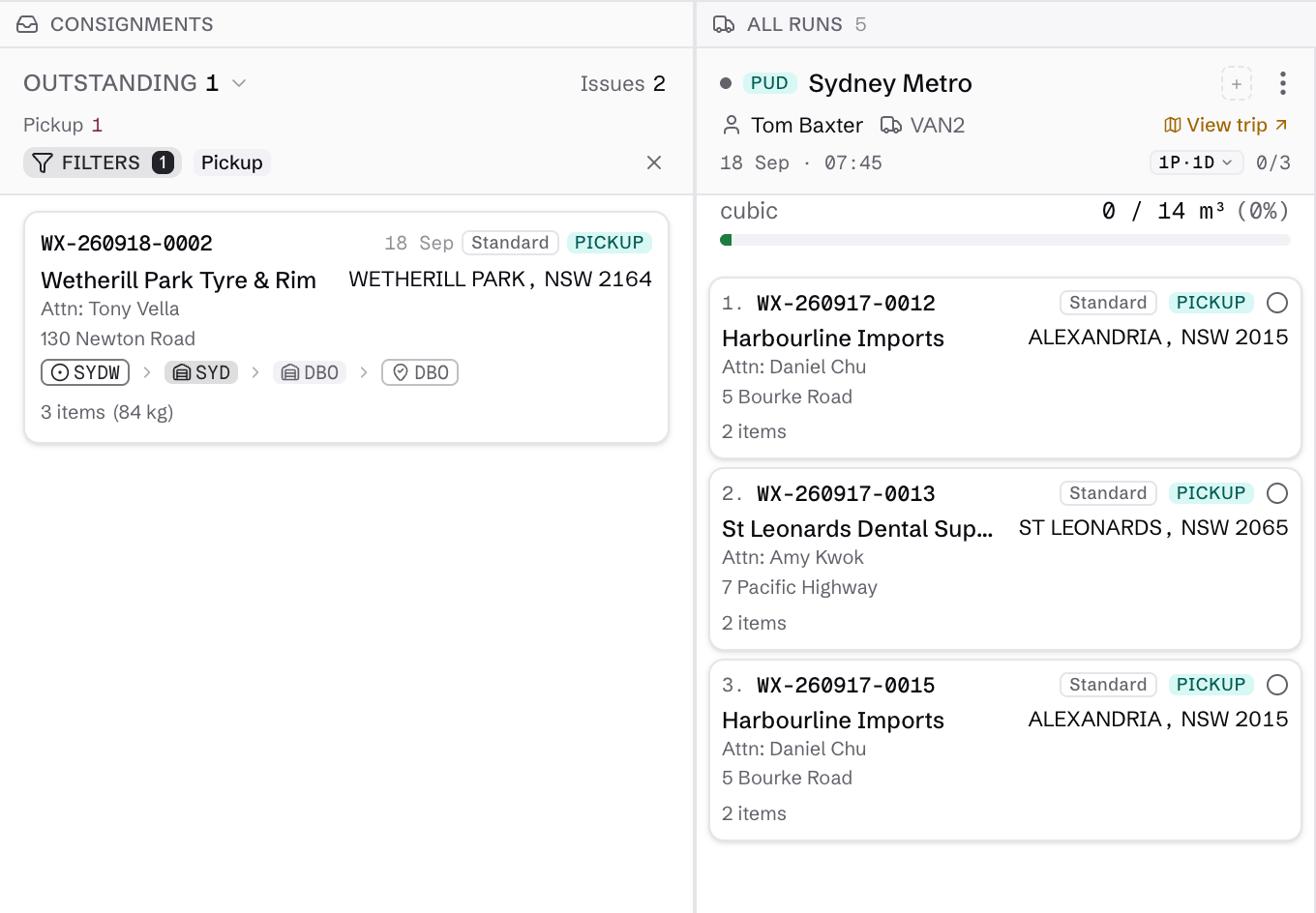Viewport: 1316px width, 913px height.
Task: Click the Pickup filter chip
Action: [232, 162]
